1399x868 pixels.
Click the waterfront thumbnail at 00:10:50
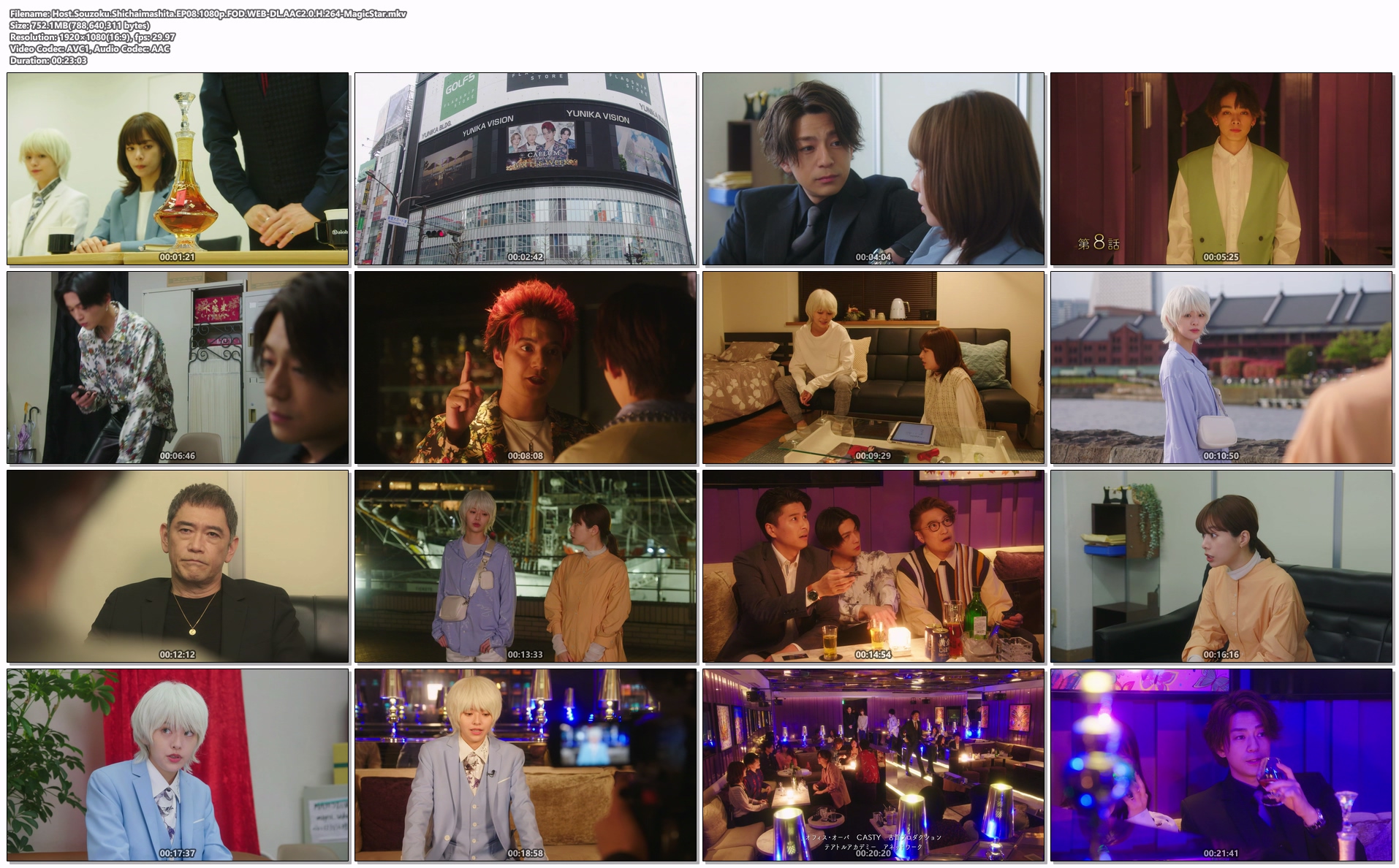pyautogui.click(x=1221, y=368)
